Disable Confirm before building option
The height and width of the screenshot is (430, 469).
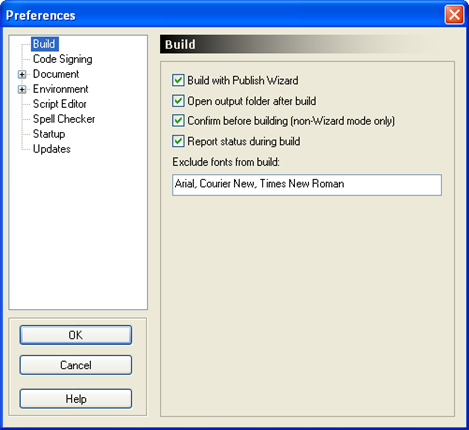pyautogui.click(x=178, y=121)
